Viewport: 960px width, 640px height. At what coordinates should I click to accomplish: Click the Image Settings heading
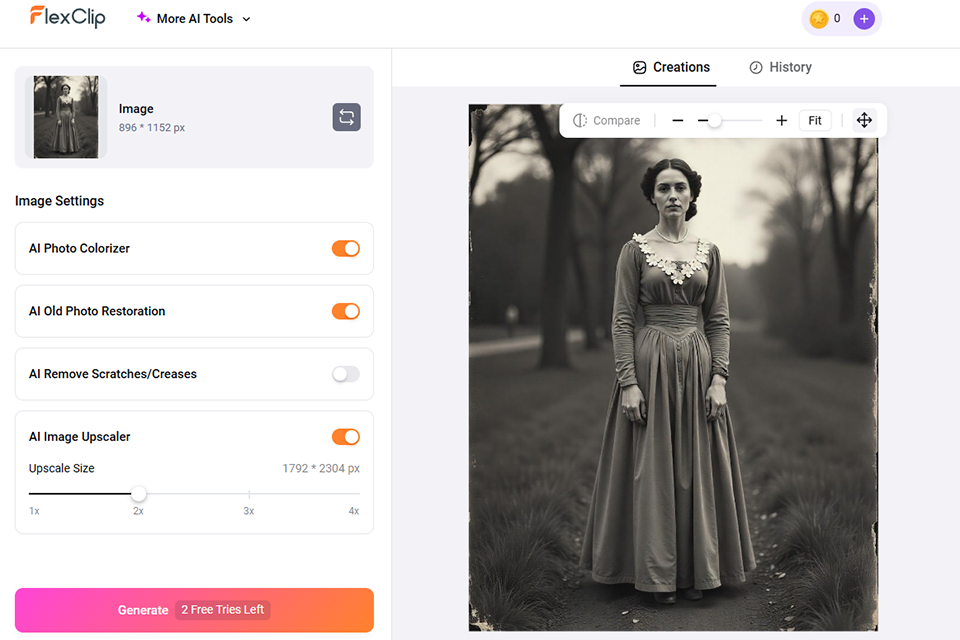pos(59,201)
